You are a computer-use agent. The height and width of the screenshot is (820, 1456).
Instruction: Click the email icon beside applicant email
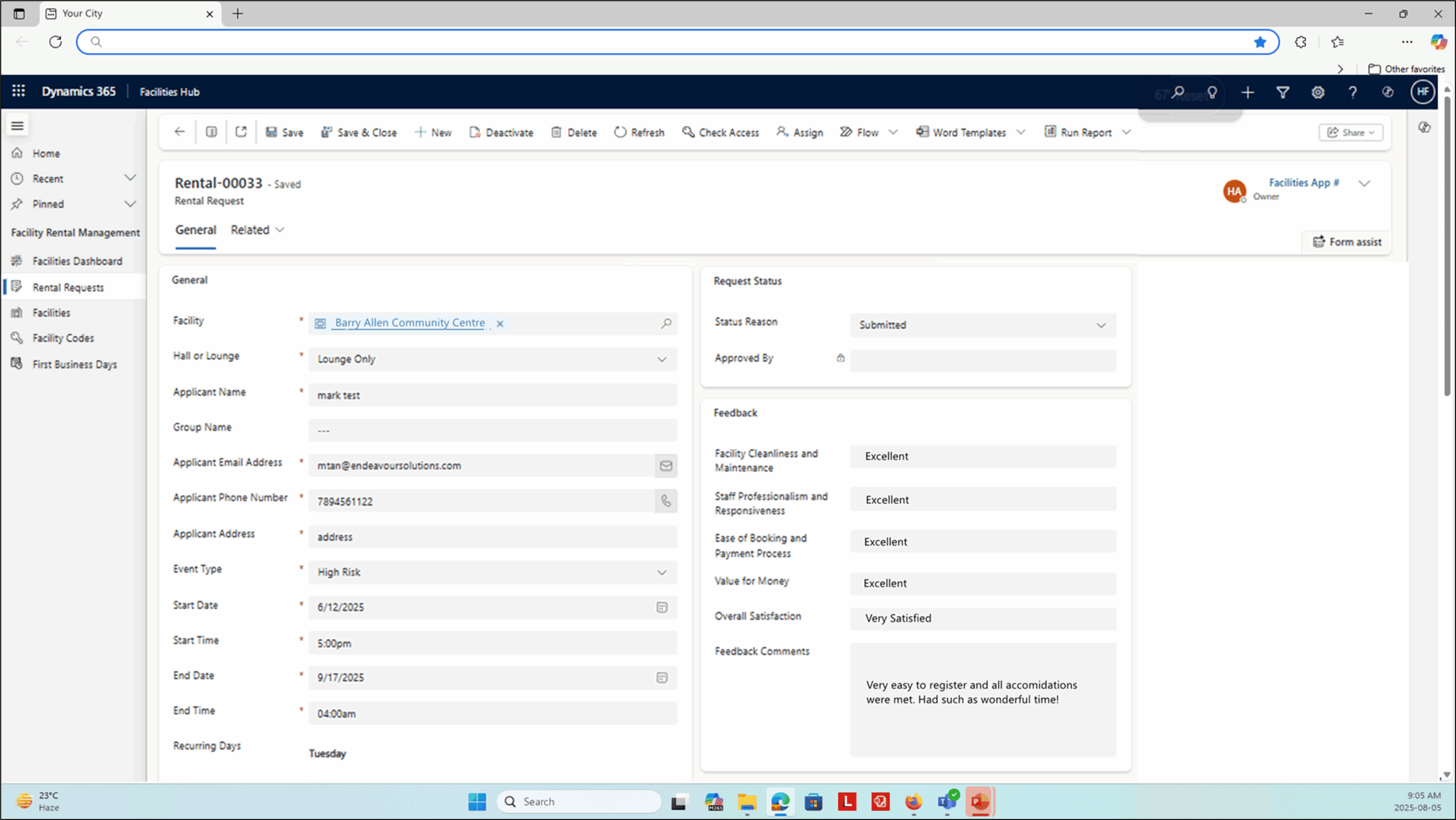[666, 466]
